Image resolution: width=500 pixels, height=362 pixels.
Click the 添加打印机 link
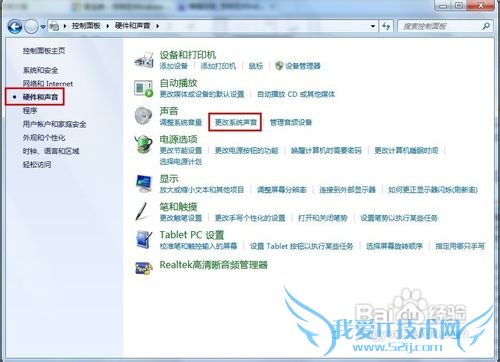coord(218,66)
